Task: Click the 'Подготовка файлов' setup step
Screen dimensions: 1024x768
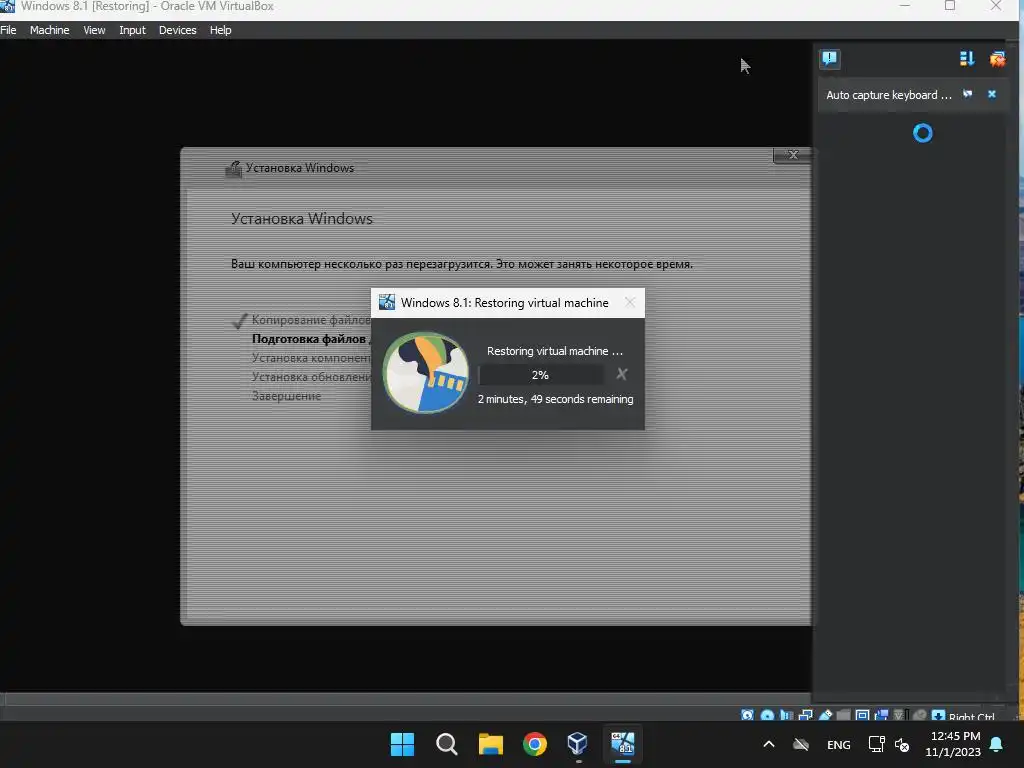Action: (309, 339)
